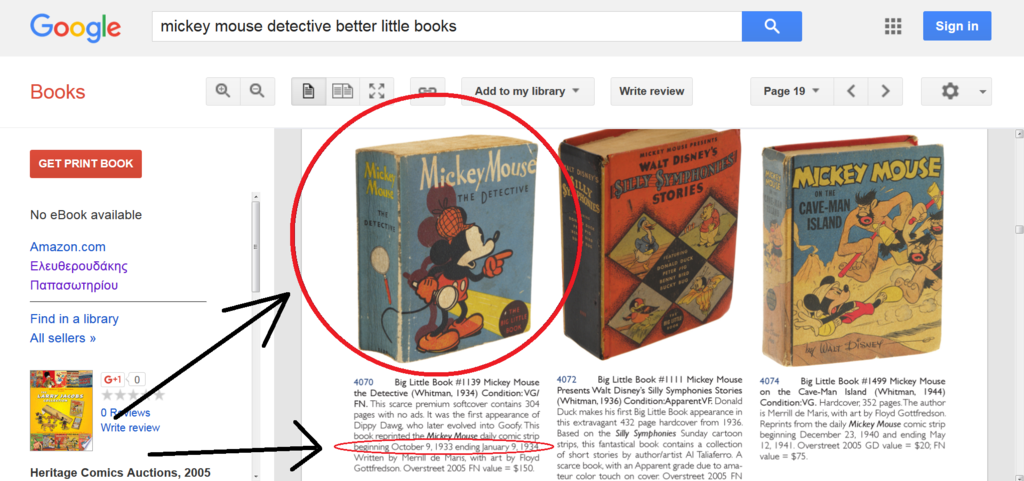Click the Write review toolbar button
1024x481 pixels.
[x=652, y=91]
